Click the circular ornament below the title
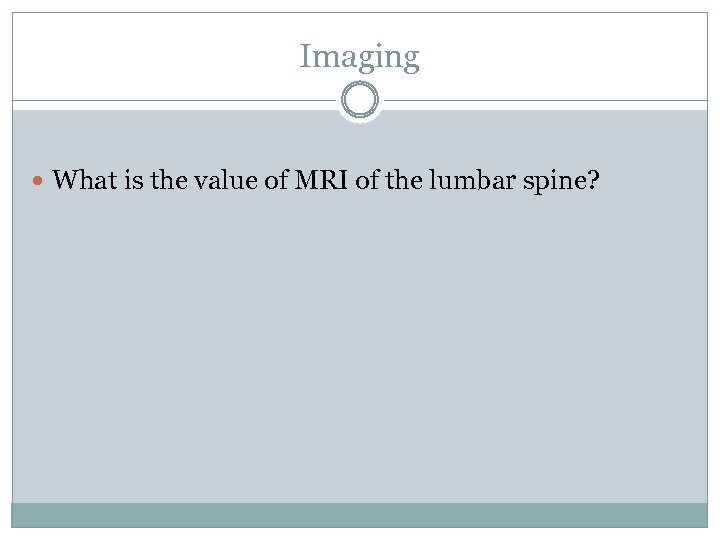Image resolution: width=720 pixels, height=540 pixels. [360, 101]
